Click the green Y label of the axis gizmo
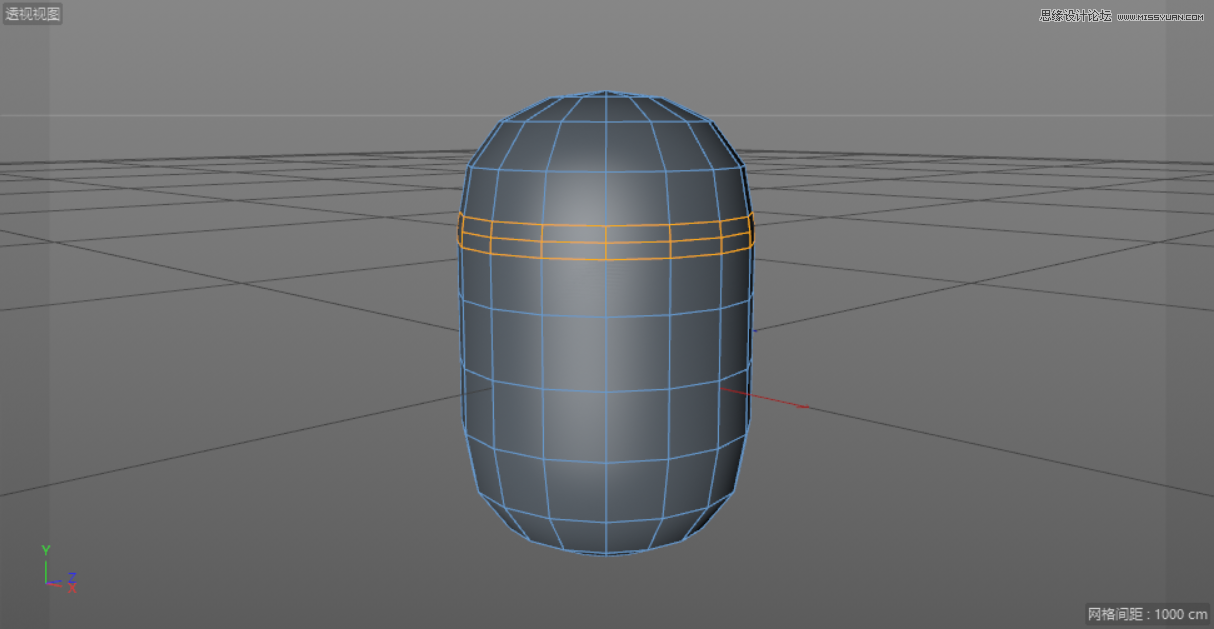The image size is (1214, 629). (x=46, y=549)
